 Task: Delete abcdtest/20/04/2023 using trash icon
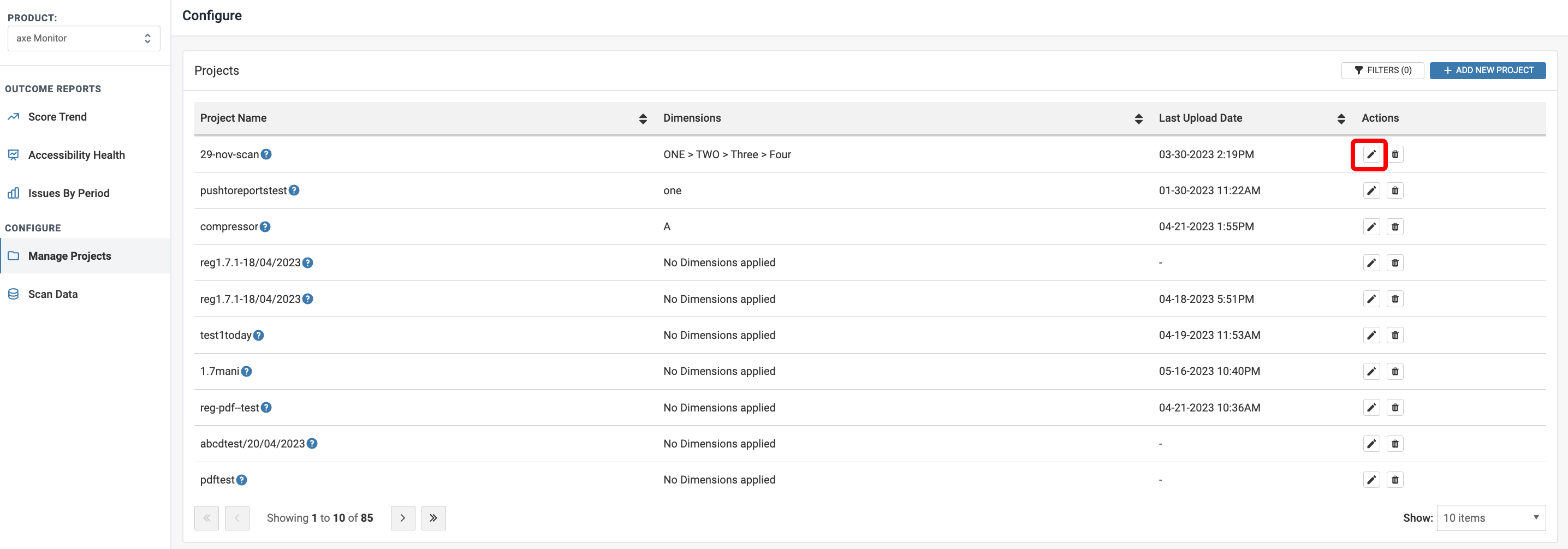1394,444
